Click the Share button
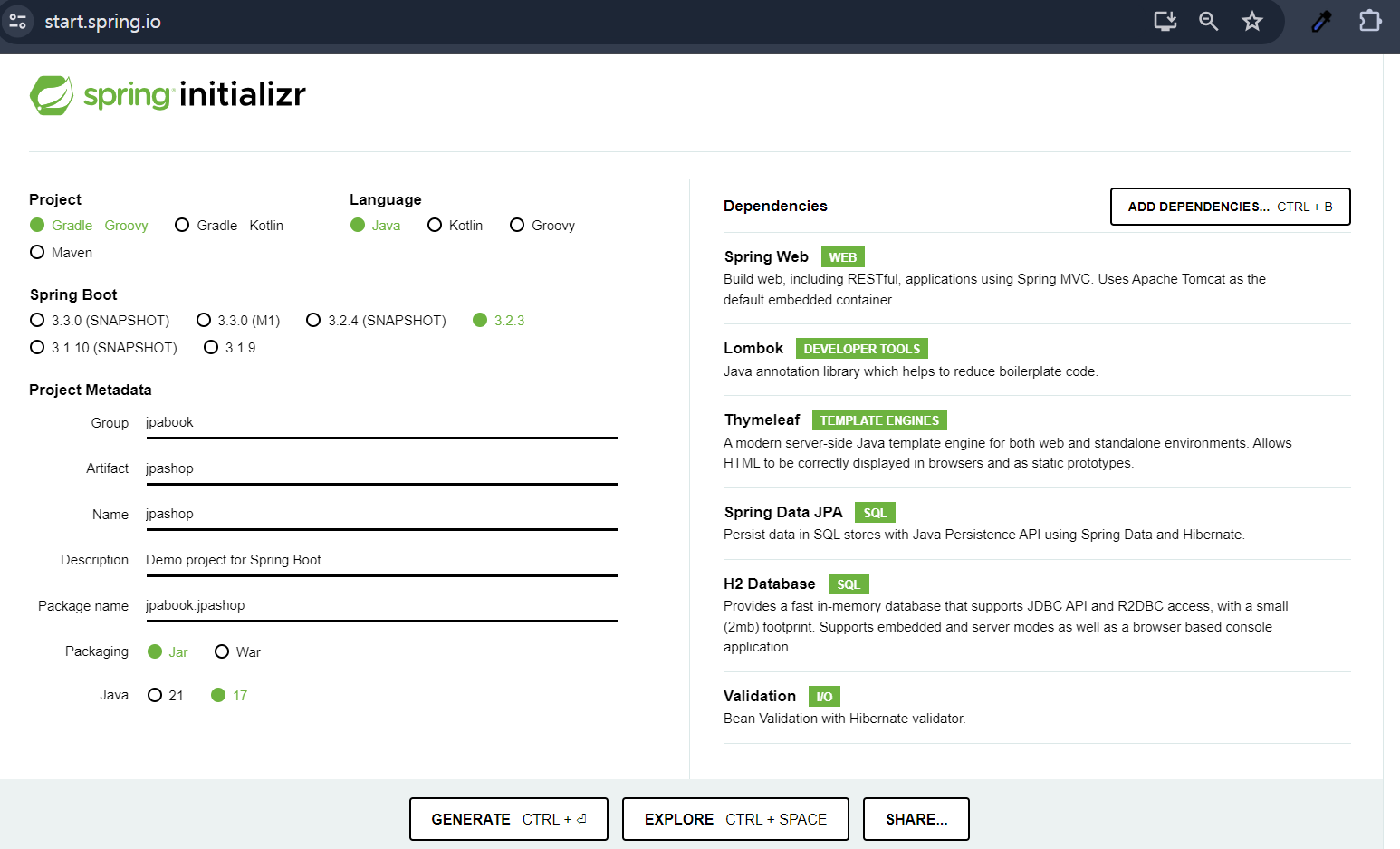 [916, 819]
